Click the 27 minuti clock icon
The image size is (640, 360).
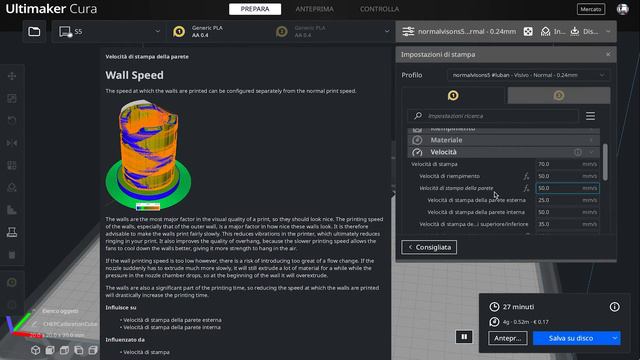(494, 307)
